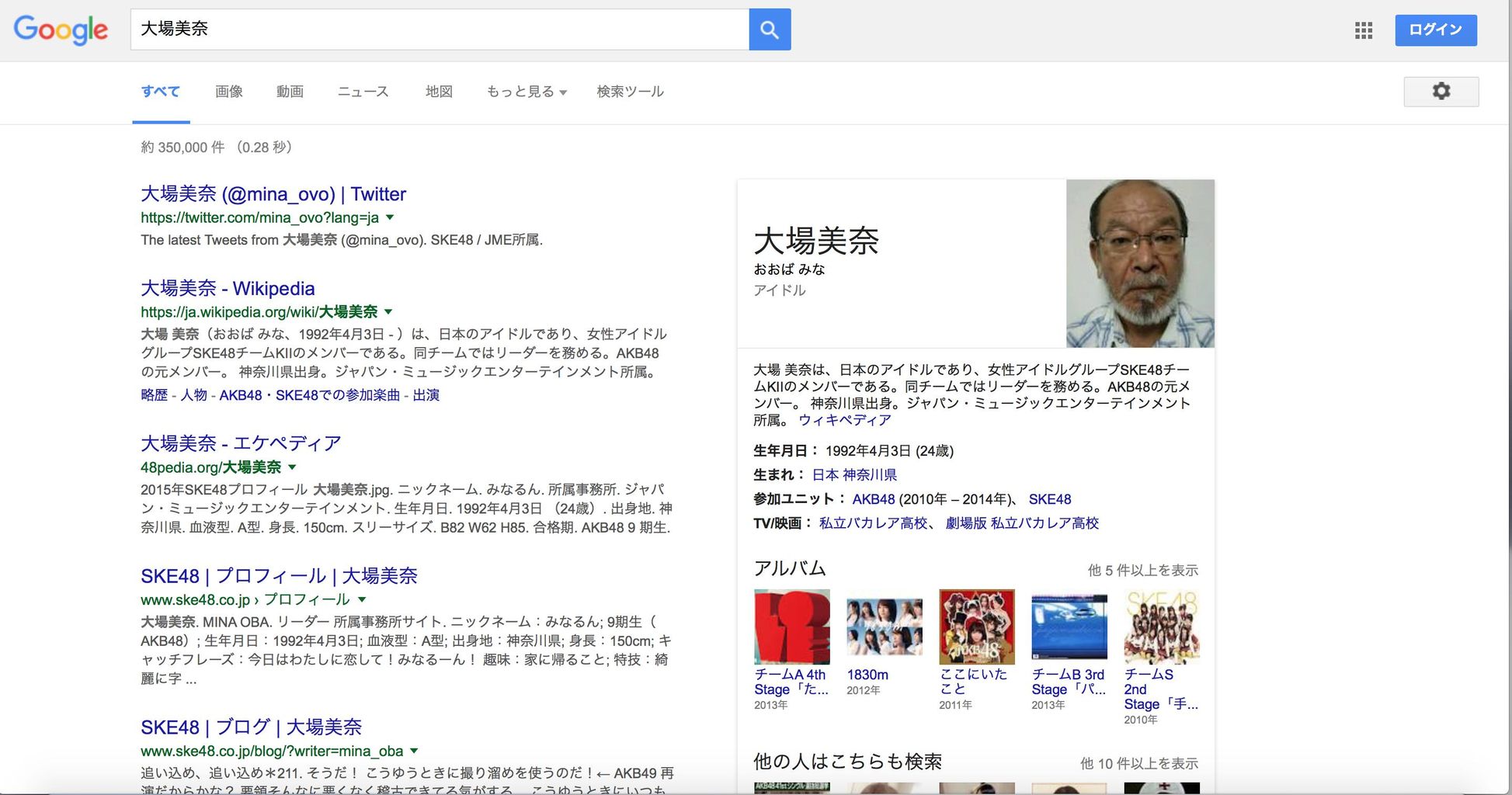1512x795 pixels.
Task: Open the AKB48・SKE48での参加楽曲 sitelink
Action: (x=309, y=395)
